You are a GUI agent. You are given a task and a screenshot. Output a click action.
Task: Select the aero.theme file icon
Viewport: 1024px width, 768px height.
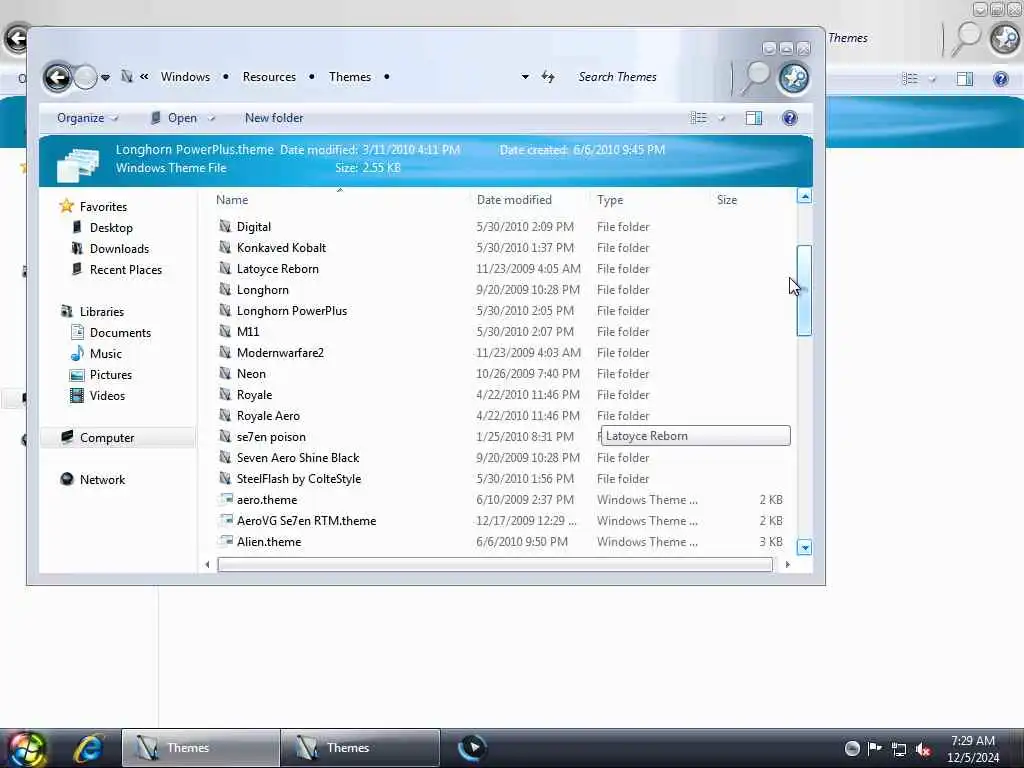[x=226, y=500]
